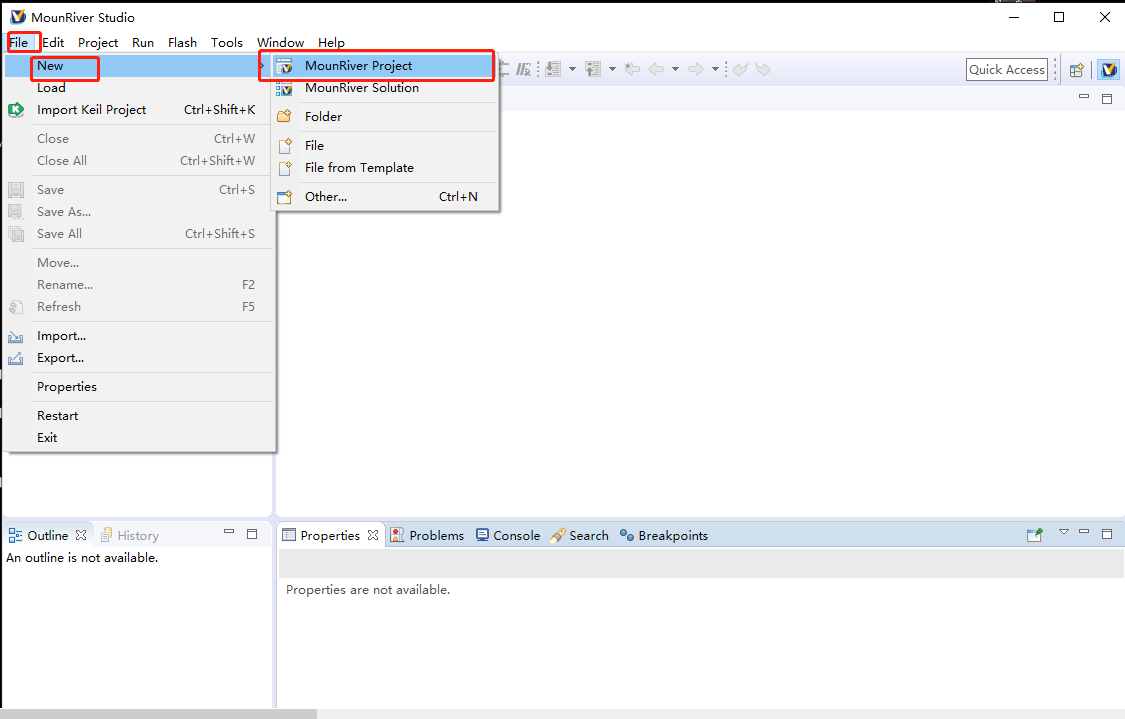Click Save in the File menu
Screen dimensions: 1125x719
(x=139, y=189)
